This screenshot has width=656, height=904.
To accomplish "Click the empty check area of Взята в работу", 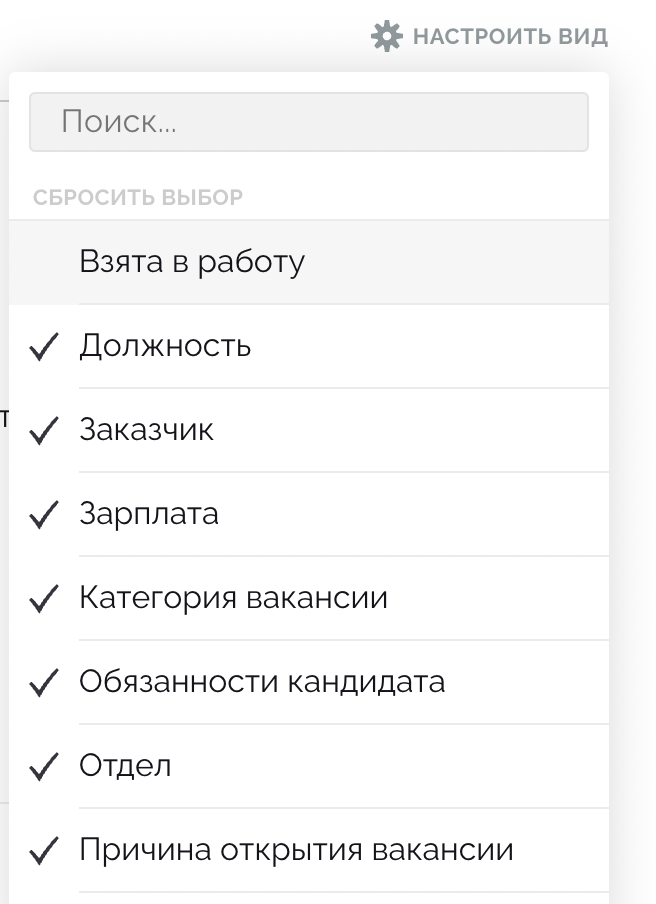I will tap(44, 262).
